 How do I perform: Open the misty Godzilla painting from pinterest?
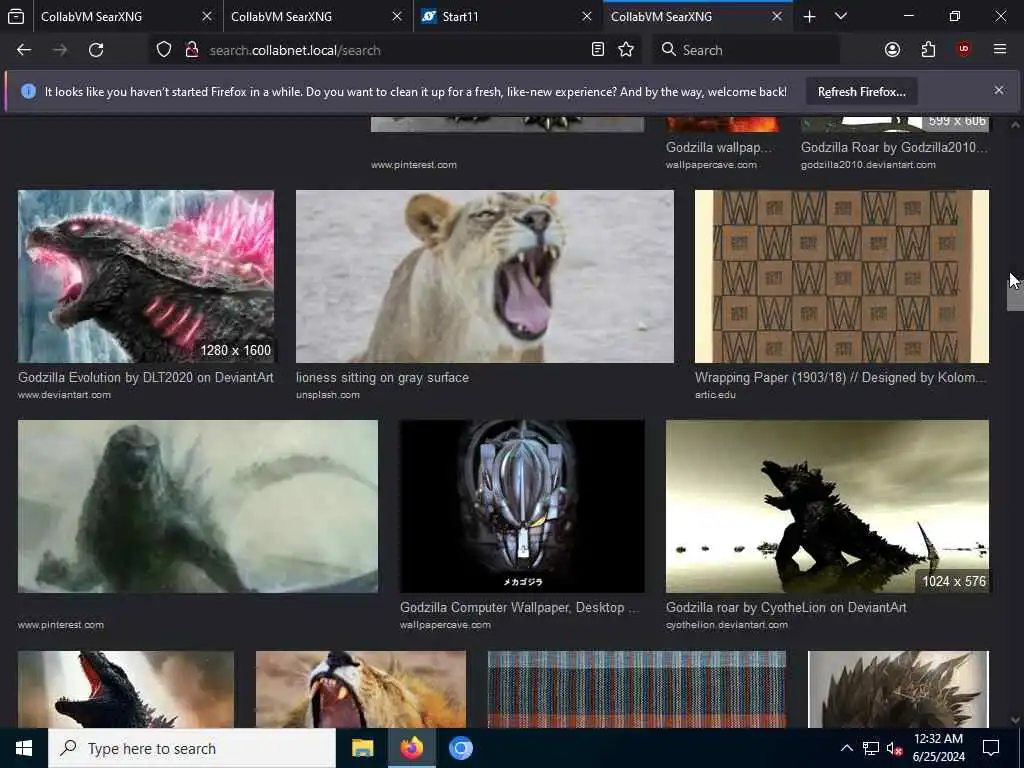(197, 506)
